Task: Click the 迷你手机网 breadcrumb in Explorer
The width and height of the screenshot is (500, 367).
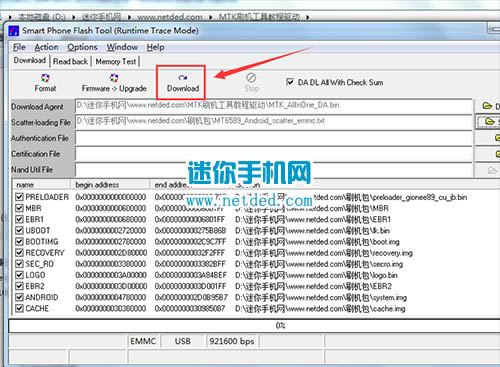Action: pyautogui.click(x=101, y=17)
